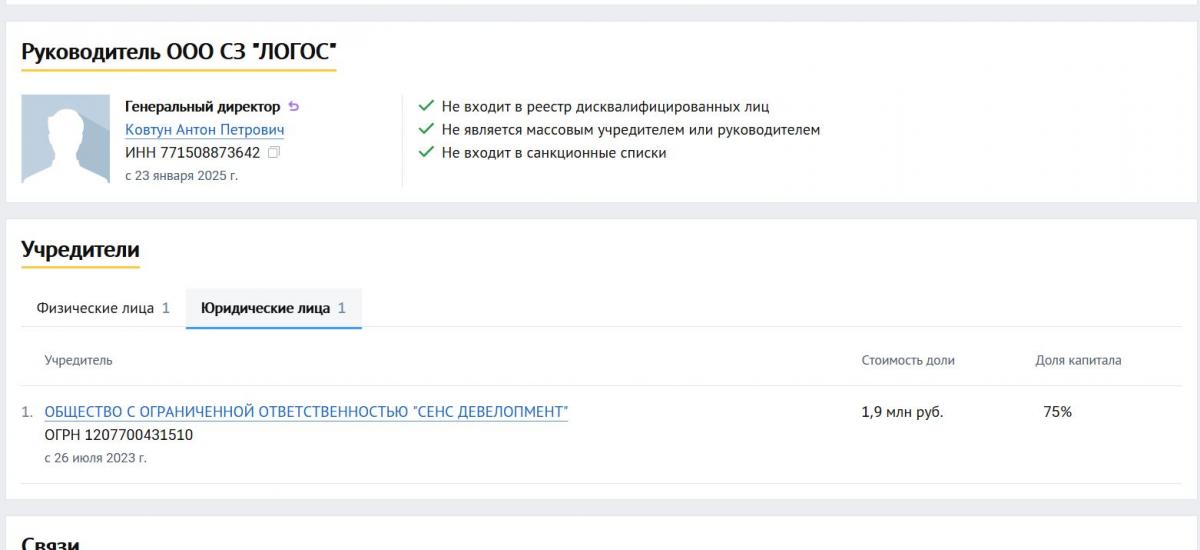This screenshot has width=1200, height=550.
Task: Click the 75% capital share value
Action: tap(1057, 412)
